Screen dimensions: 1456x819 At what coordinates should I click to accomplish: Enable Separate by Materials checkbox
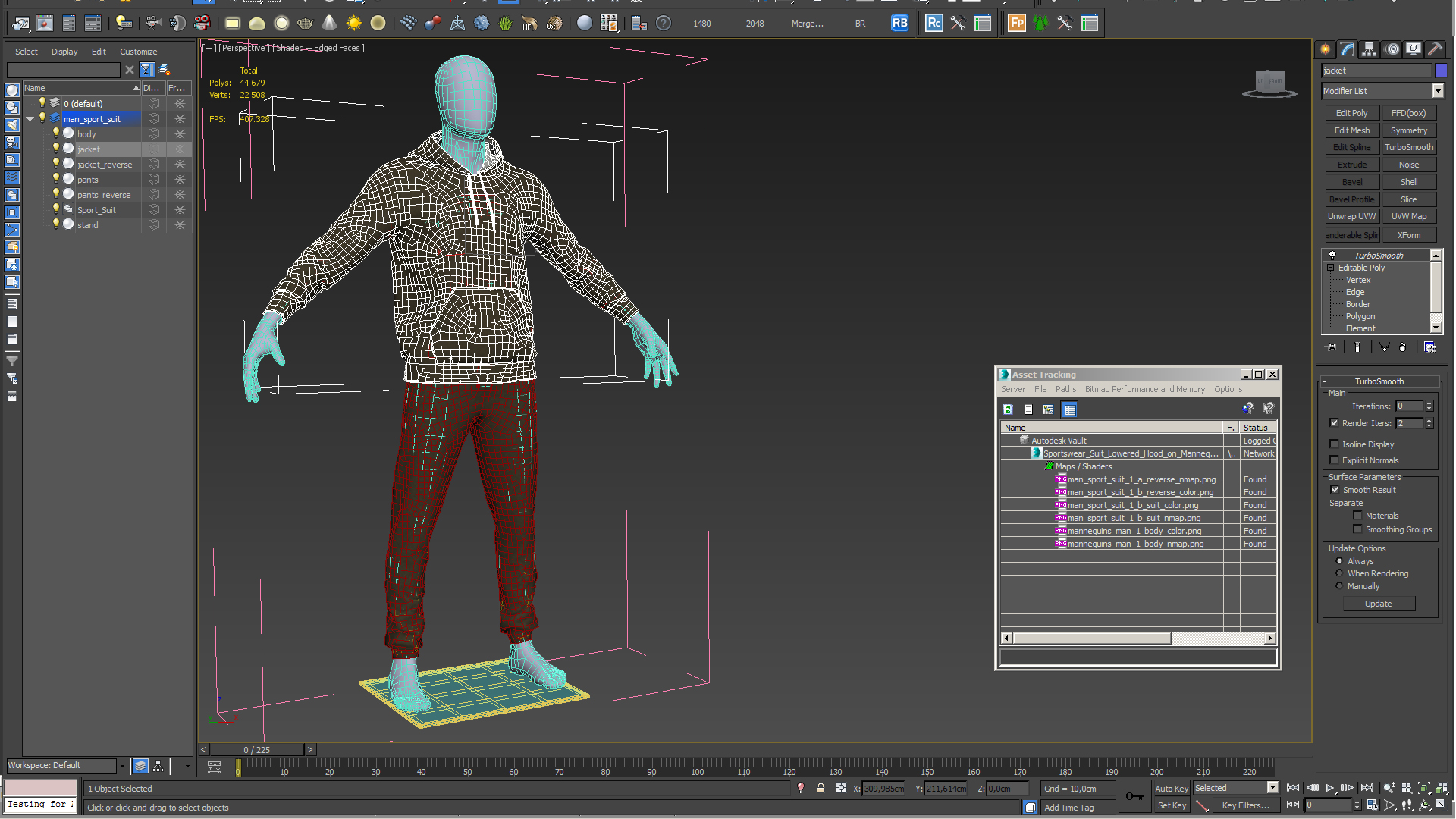click(x=1357, y=516)
